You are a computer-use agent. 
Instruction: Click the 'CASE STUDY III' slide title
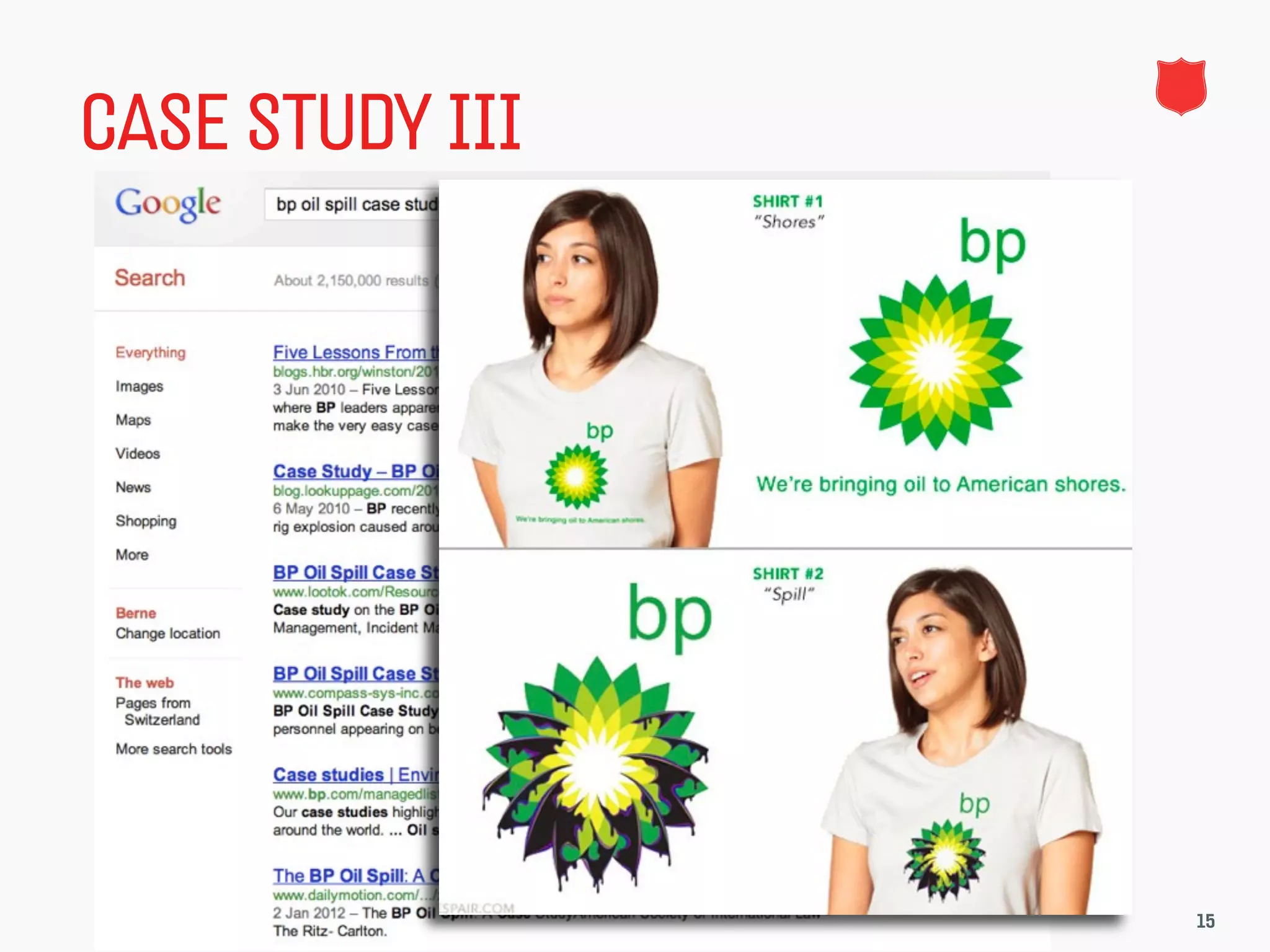[301, 121]
